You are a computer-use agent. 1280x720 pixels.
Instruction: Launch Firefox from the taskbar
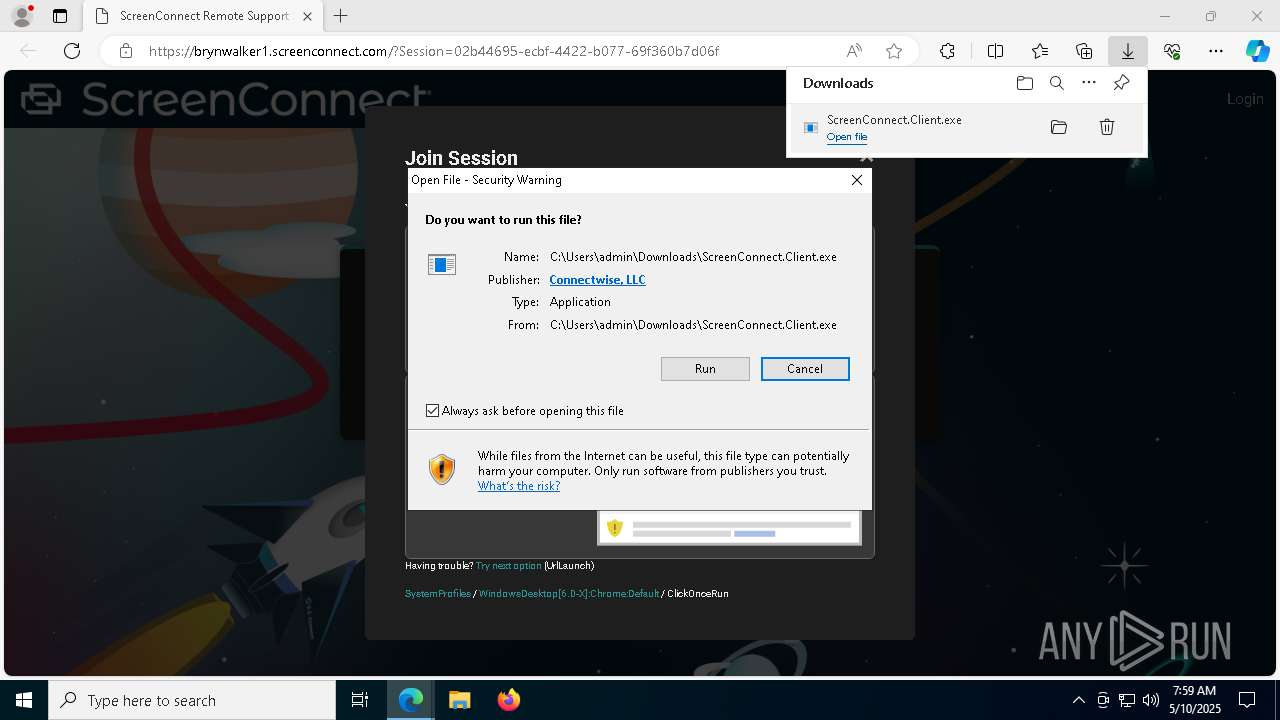tap(508, 700)
